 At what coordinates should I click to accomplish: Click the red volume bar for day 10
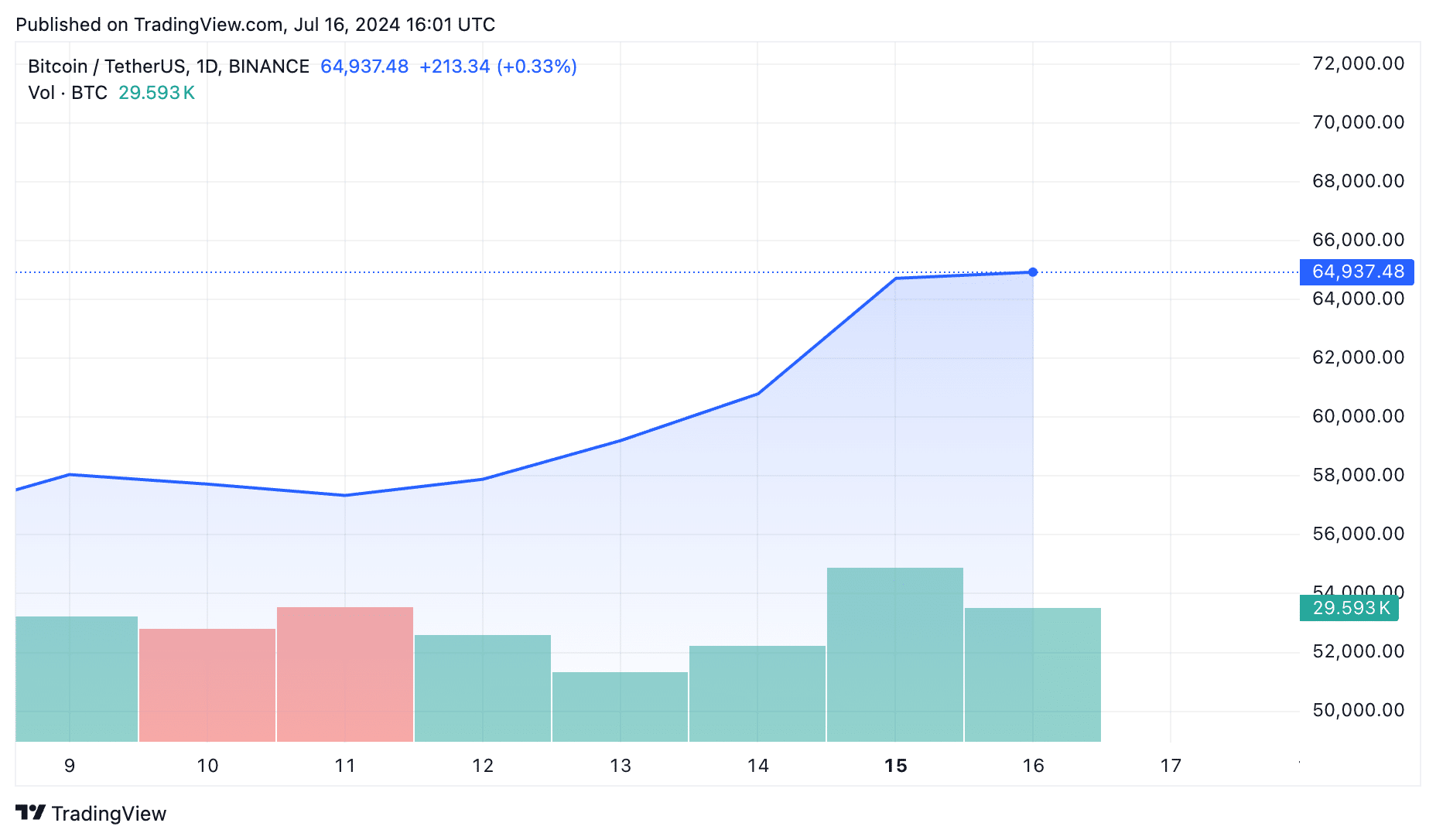[207, 685]
